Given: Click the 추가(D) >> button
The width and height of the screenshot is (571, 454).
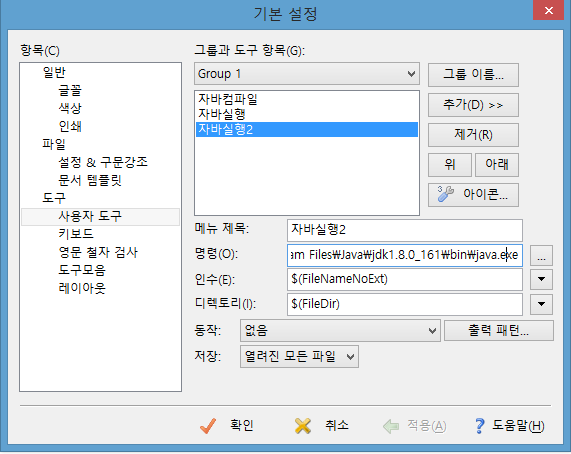Looking at the screenshot, I should (x=473, y=105).
